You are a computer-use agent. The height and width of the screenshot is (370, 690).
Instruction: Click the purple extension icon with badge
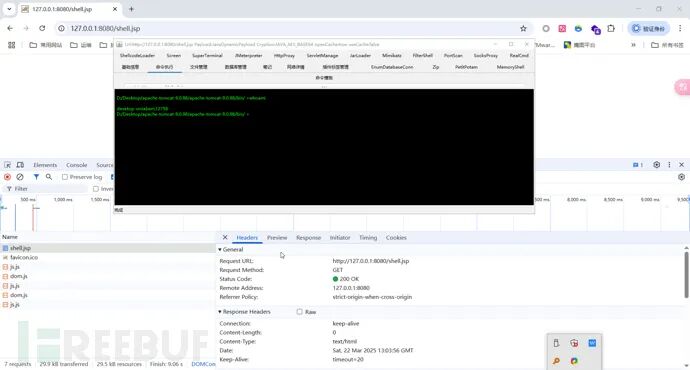pyautogui.click(x=595, y=29)
